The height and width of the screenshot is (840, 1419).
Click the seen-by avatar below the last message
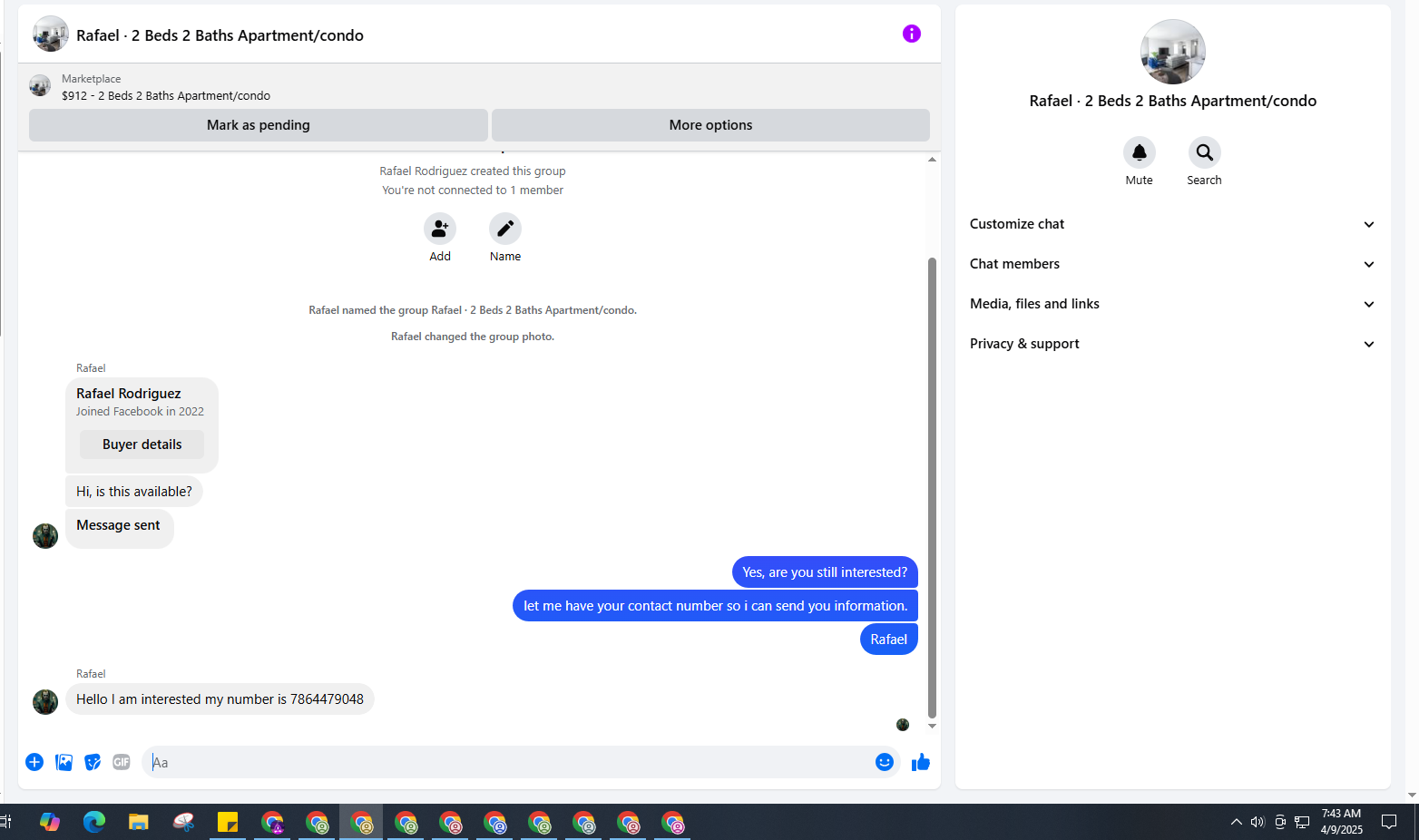point(903,725)
